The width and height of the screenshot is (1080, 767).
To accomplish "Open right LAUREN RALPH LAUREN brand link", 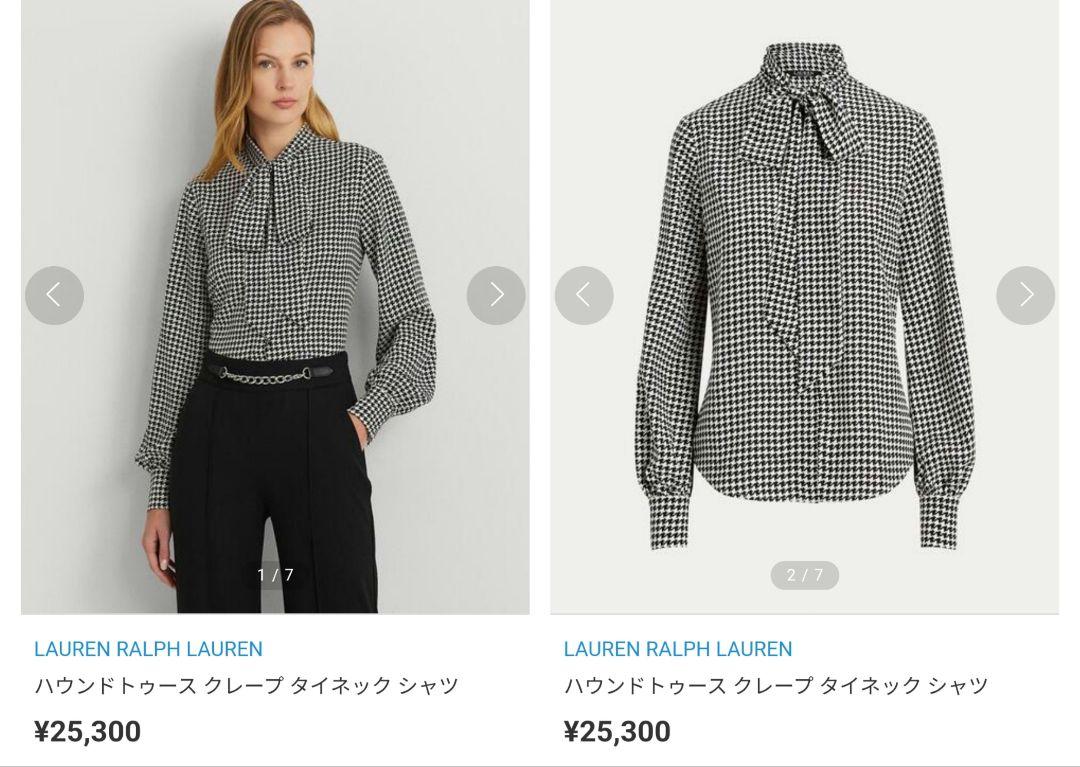I will pos(678,649).
